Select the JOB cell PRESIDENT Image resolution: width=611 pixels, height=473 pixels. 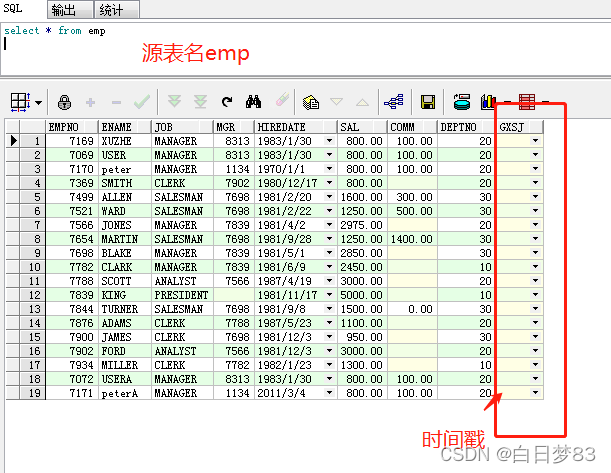[182, 295]
